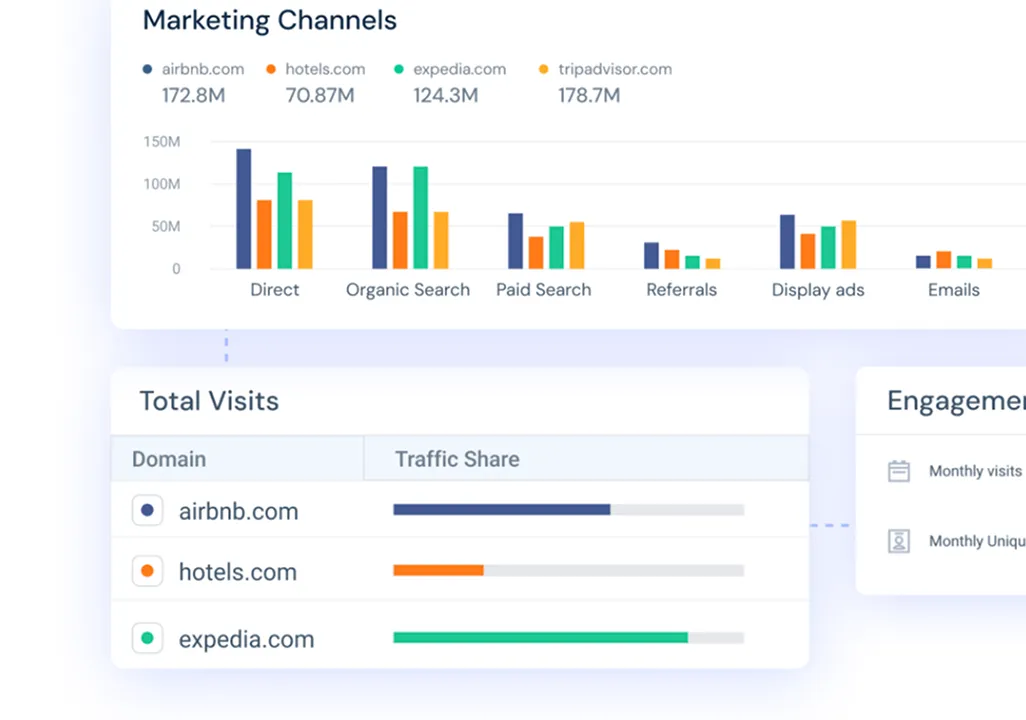Viewport: 1026px width, 720px height.
Task: Open the expedia.com domain row
Action: point(246,639)
